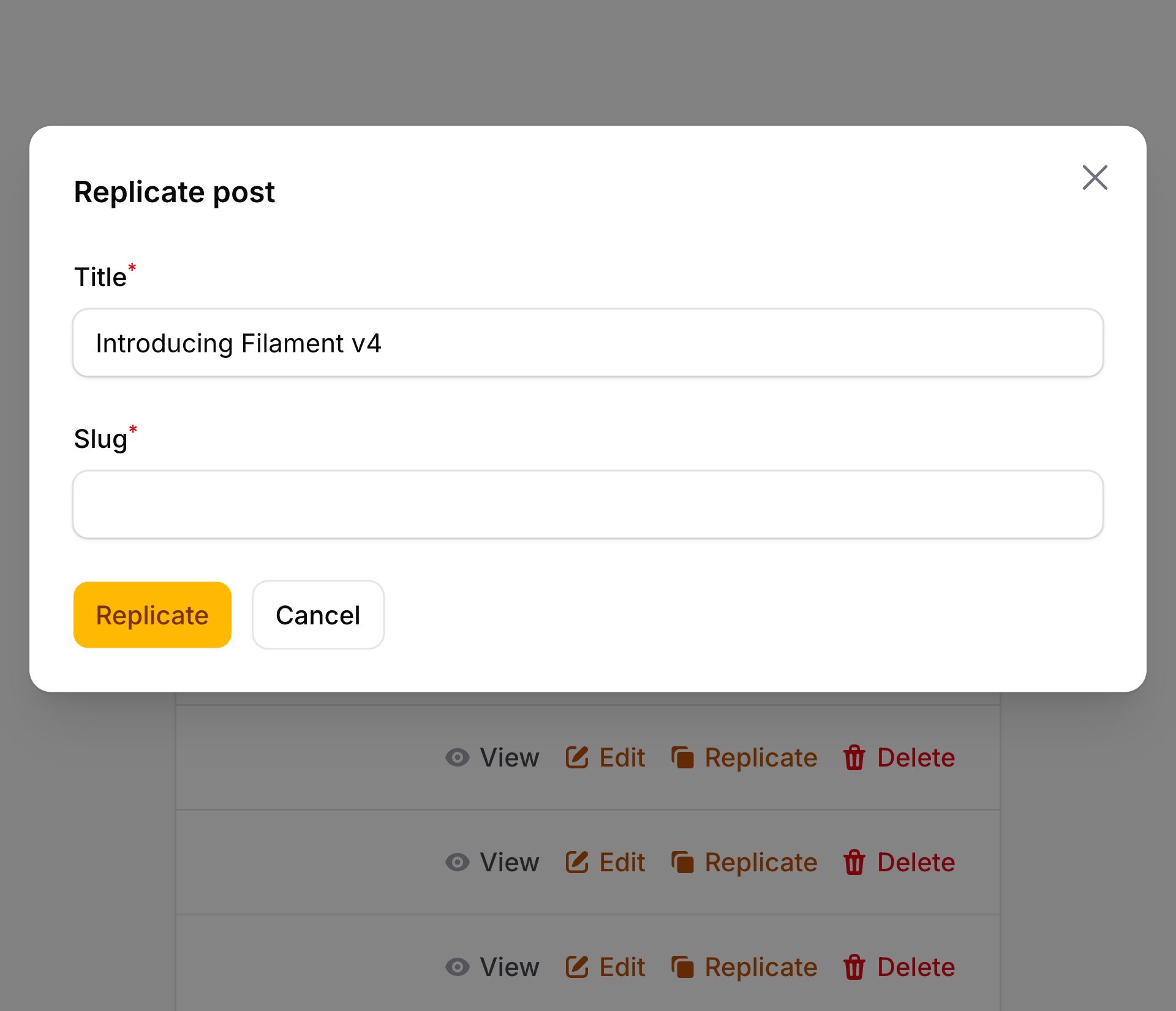The width and height of the screenshot is (1176, 1011).
Task: Click the "Title" field label
Action: click(100, 277)
